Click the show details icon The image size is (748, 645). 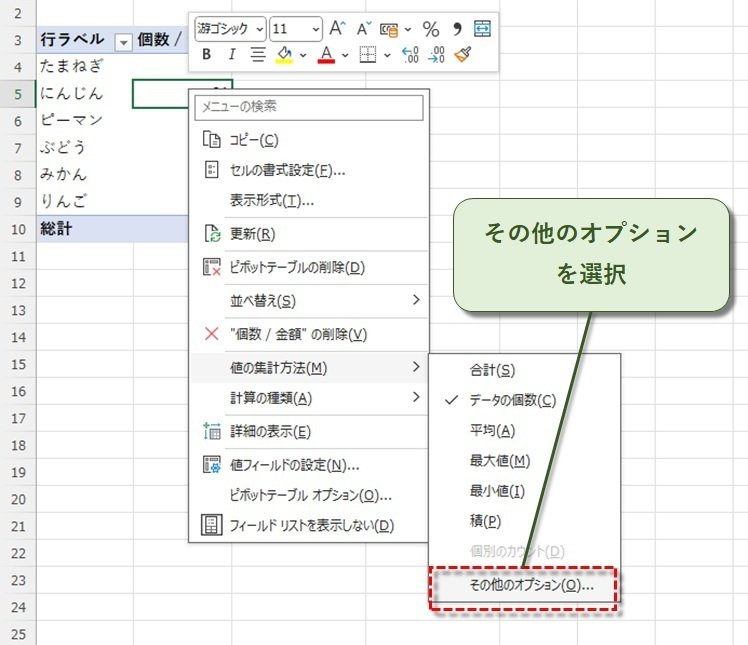click(212, 431)
